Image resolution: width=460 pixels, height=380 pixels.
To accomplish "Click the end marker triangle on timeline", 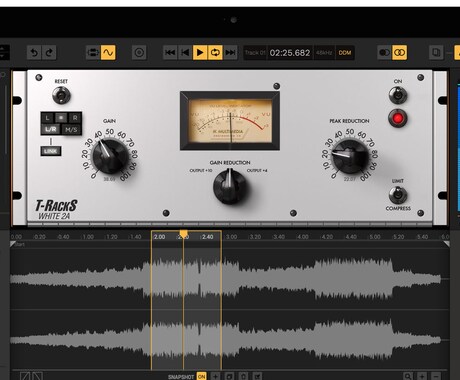I will 447,244.
